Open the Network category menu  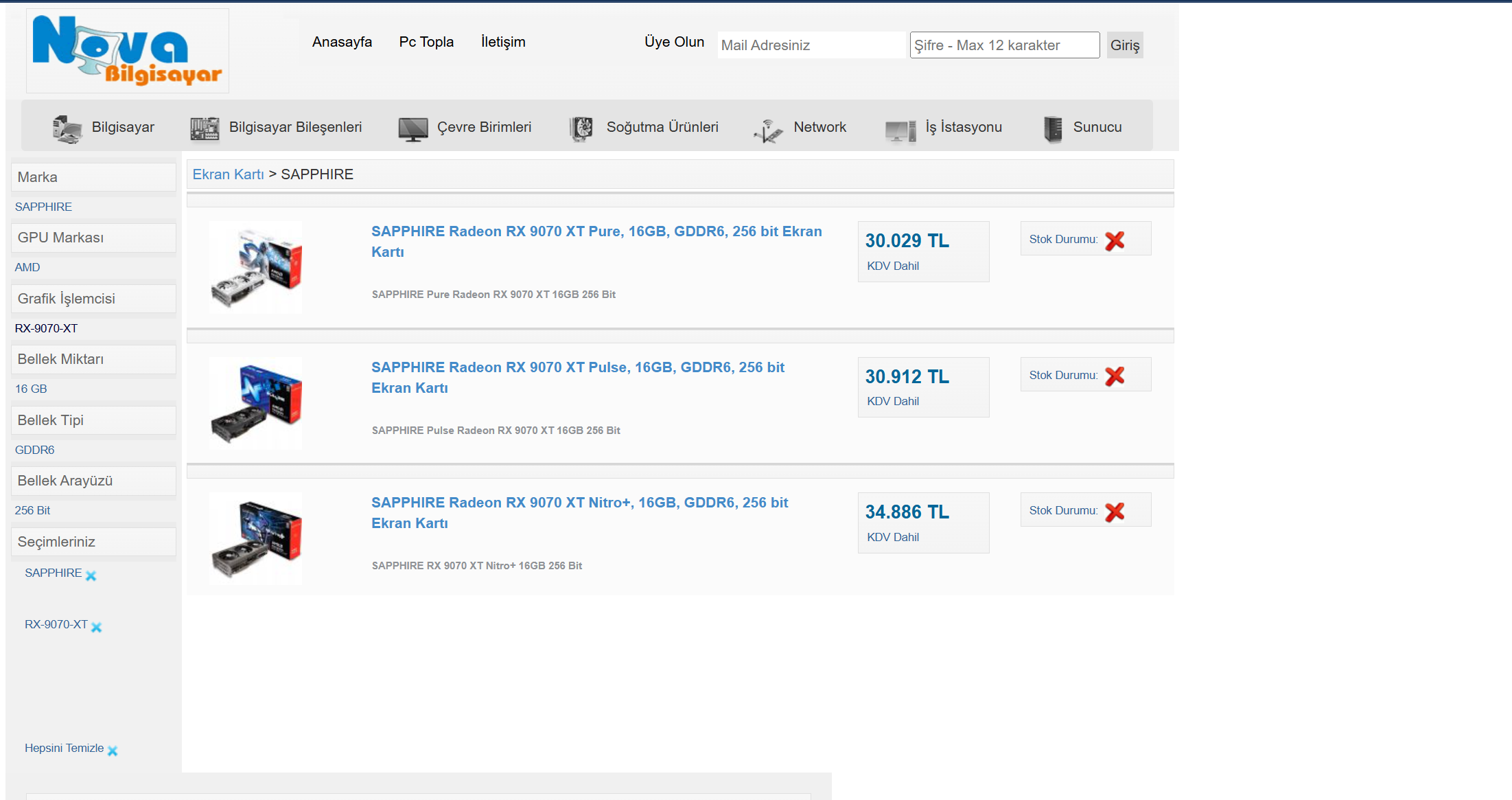pos(819,127)
